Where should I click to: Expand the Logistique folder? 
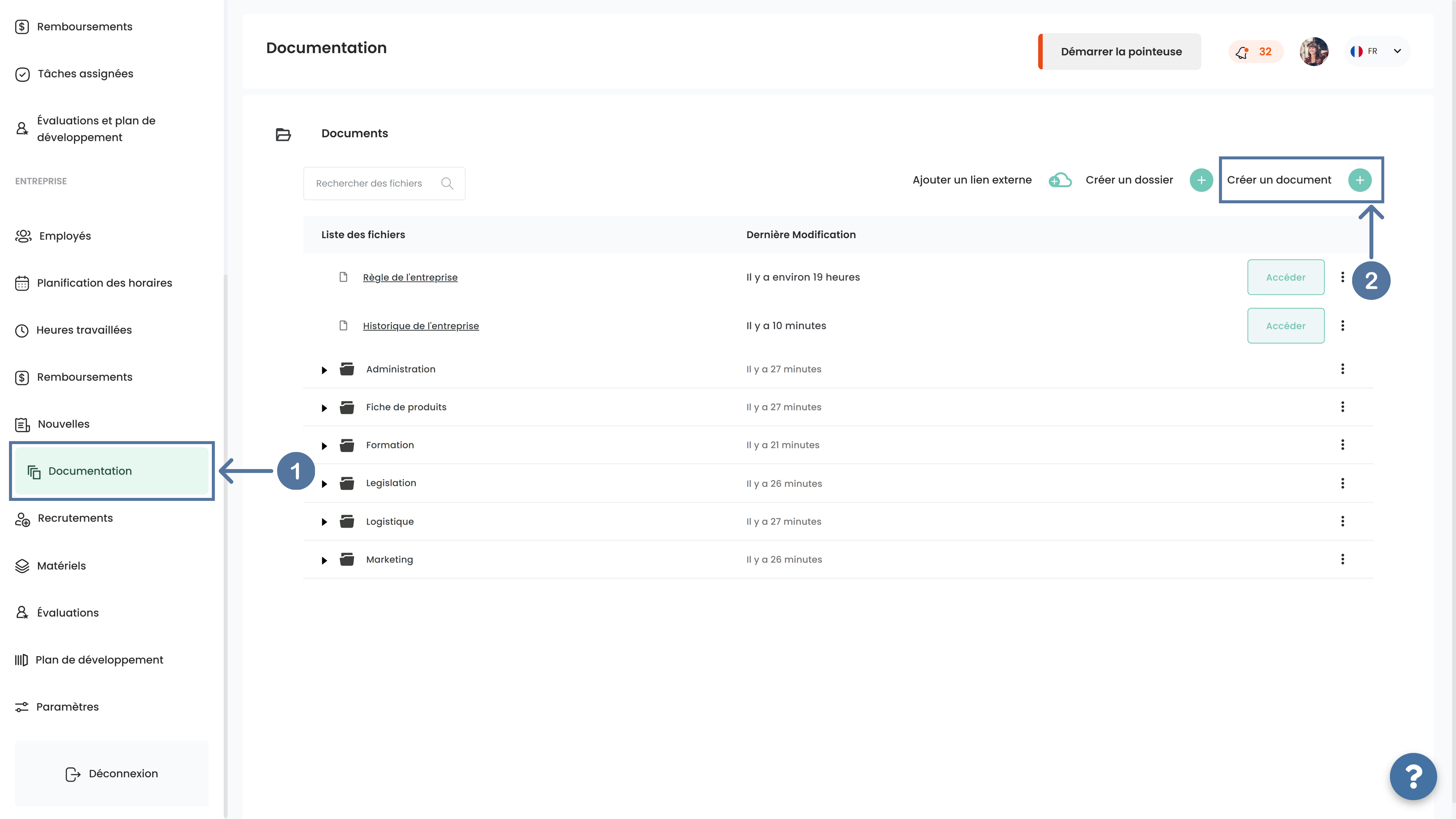(324, 522)
